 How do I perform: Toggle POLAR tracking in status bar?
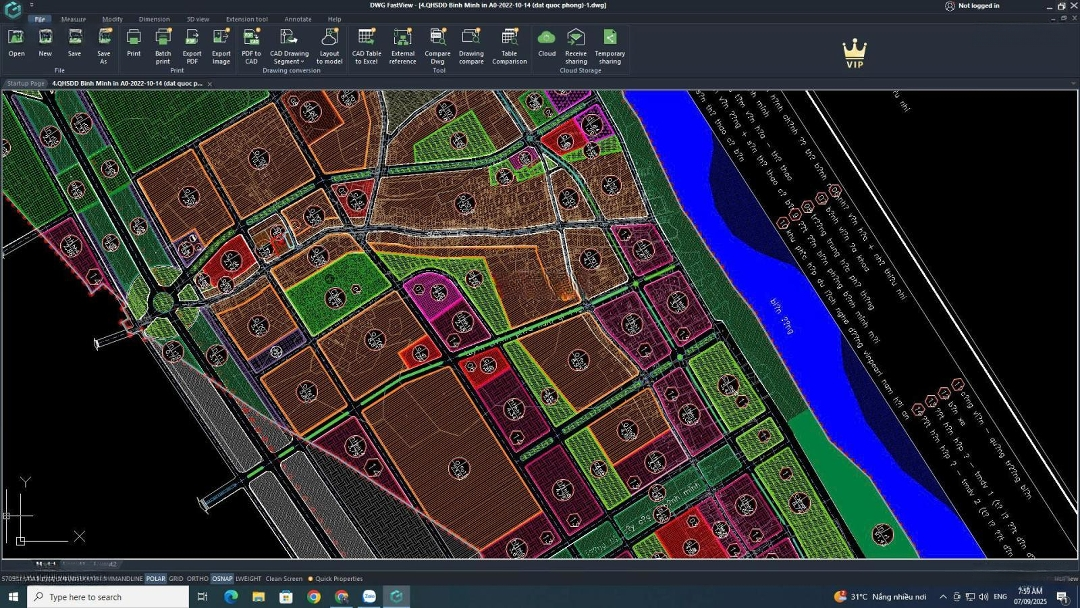point(156,579)
